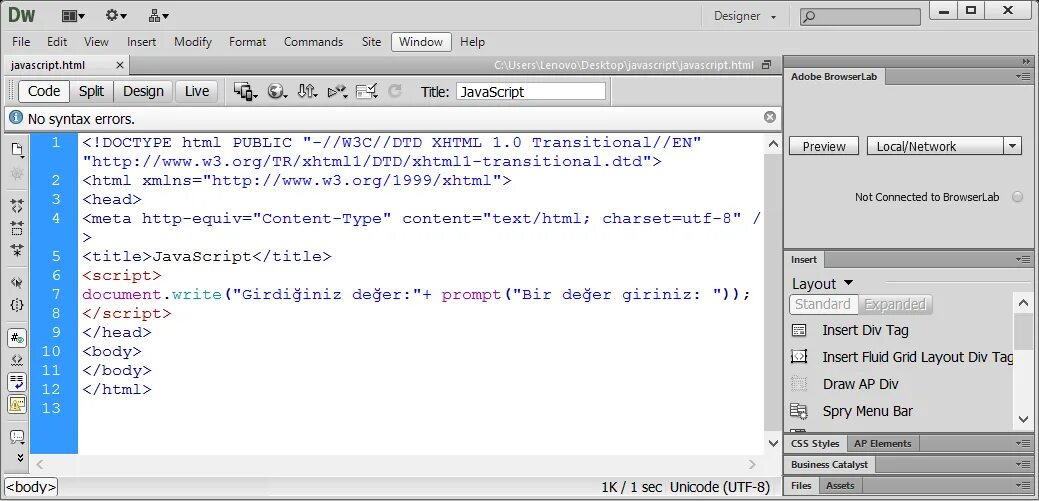
Task: Click the code editor vertical scrollbar down arrow
Action: (x=773, y=443)
